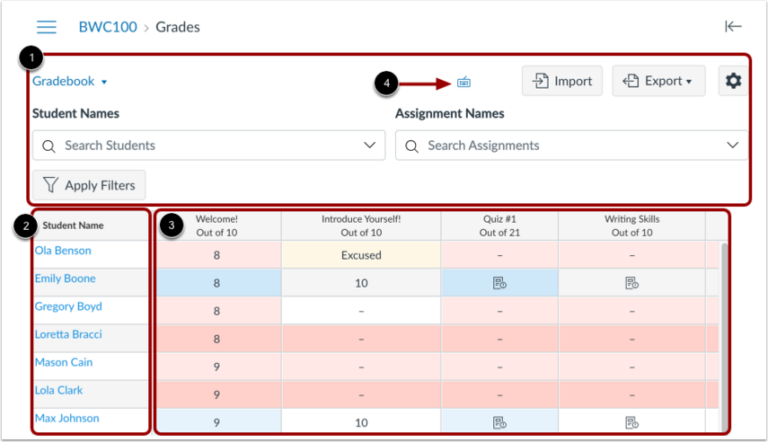This screenshot has height=442, width=768.
Task: Click Emily Boone's Quiz #1 submission icon
Action: point(498,283)
